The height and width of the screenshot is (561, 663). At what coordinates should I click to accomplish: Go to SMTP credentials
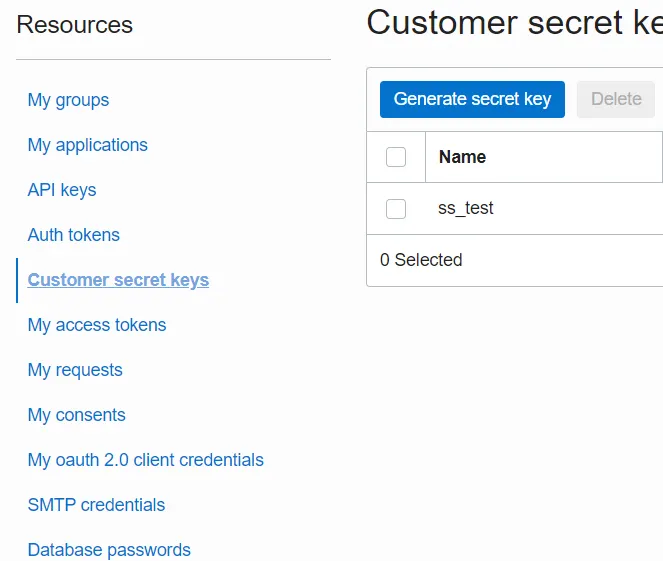point(96,505)
